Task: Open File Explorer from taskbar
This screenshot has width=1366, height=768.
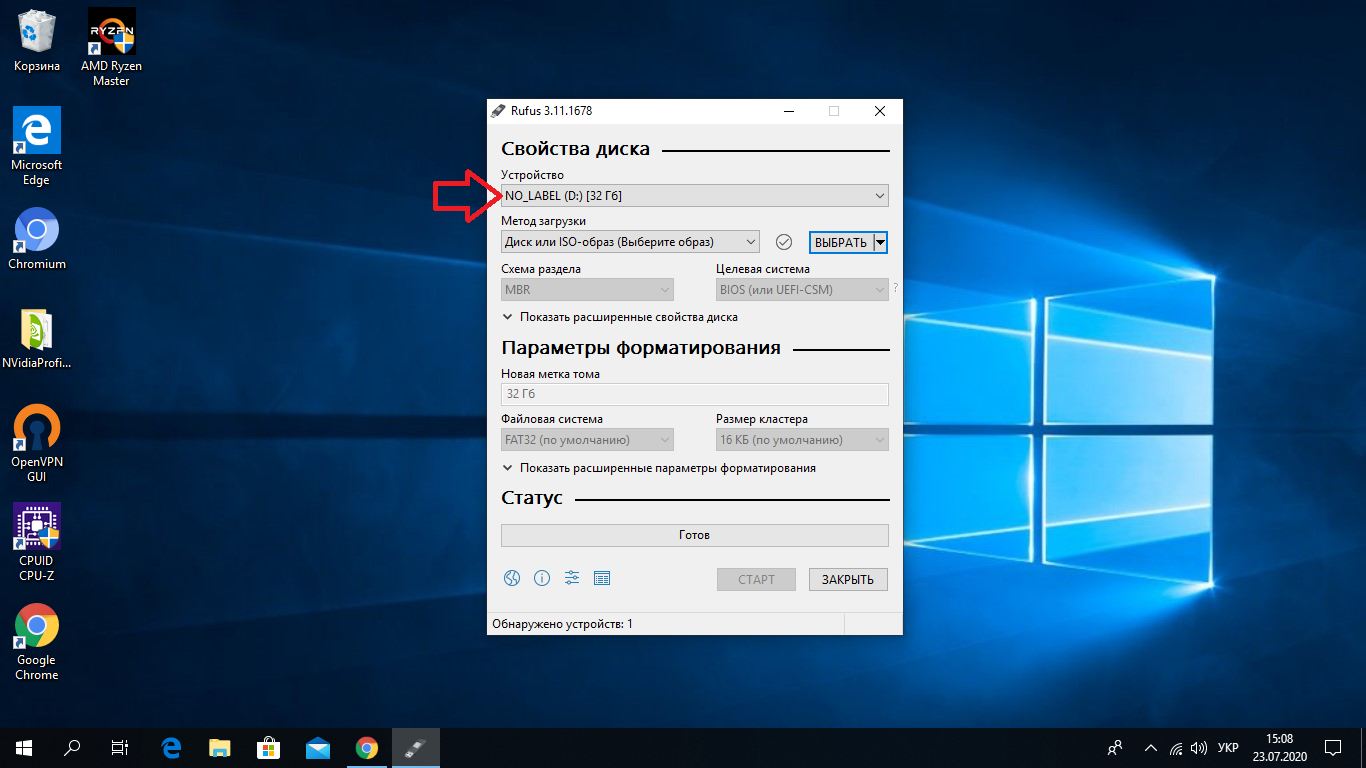Action: pos(220,748)
